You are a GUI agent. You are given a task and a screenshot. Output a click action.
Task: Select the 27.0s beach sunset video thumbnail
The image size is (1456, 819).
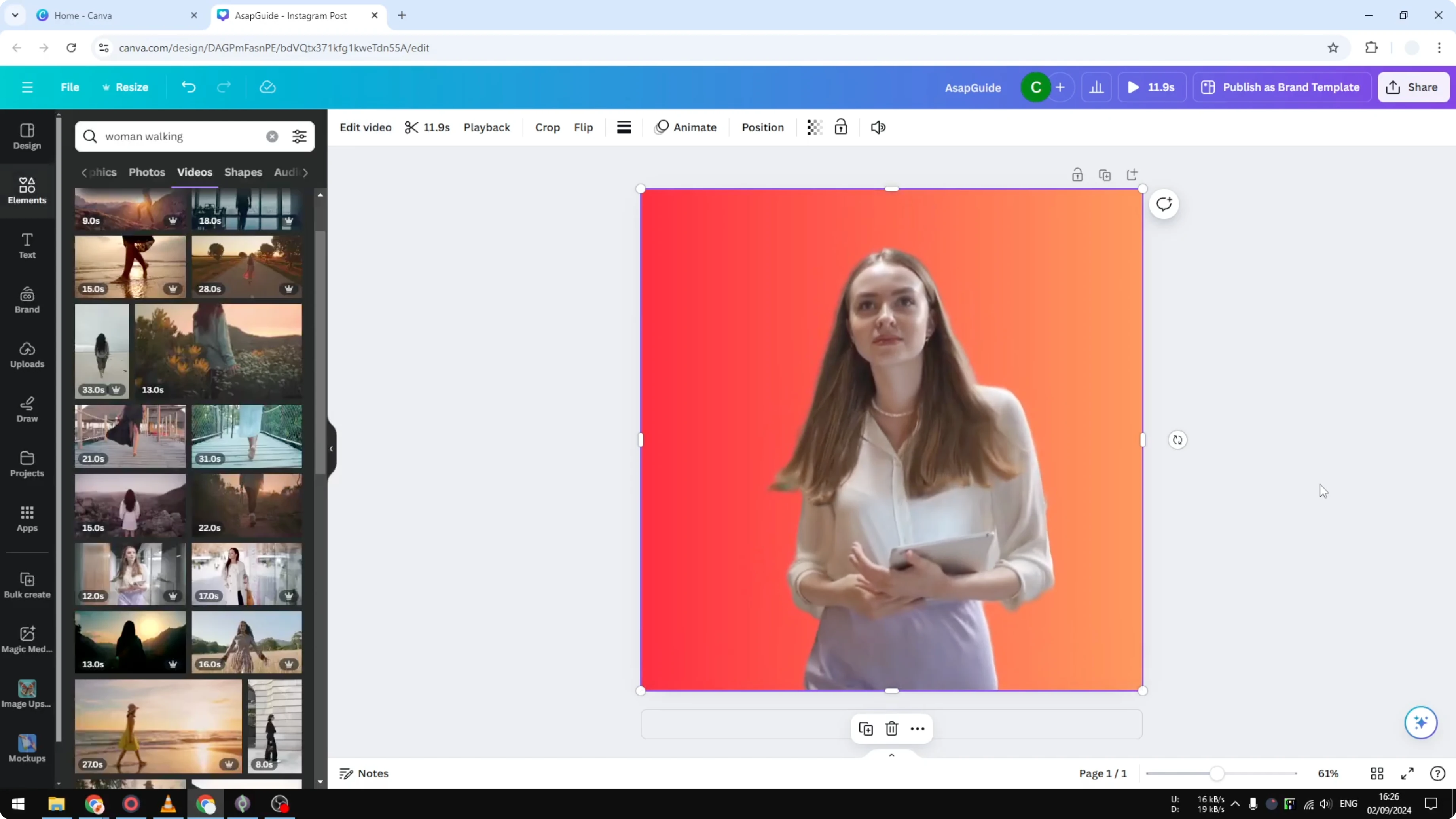(x=158, y=726)
